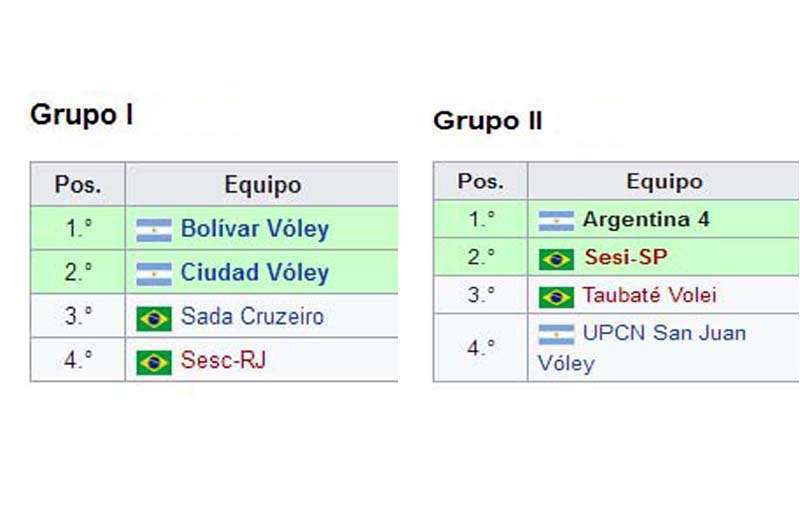Open the Bolívar Vóley team link
Viewport: 800px width, 530px height.
[255, 229]
